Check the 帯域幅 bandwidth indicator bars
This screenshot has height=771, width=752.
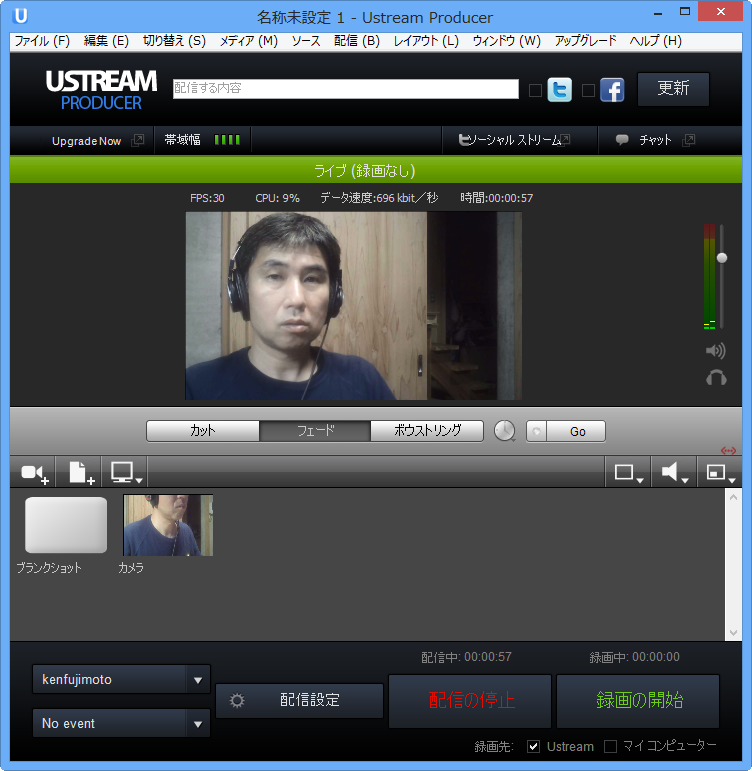coord(227,140)
